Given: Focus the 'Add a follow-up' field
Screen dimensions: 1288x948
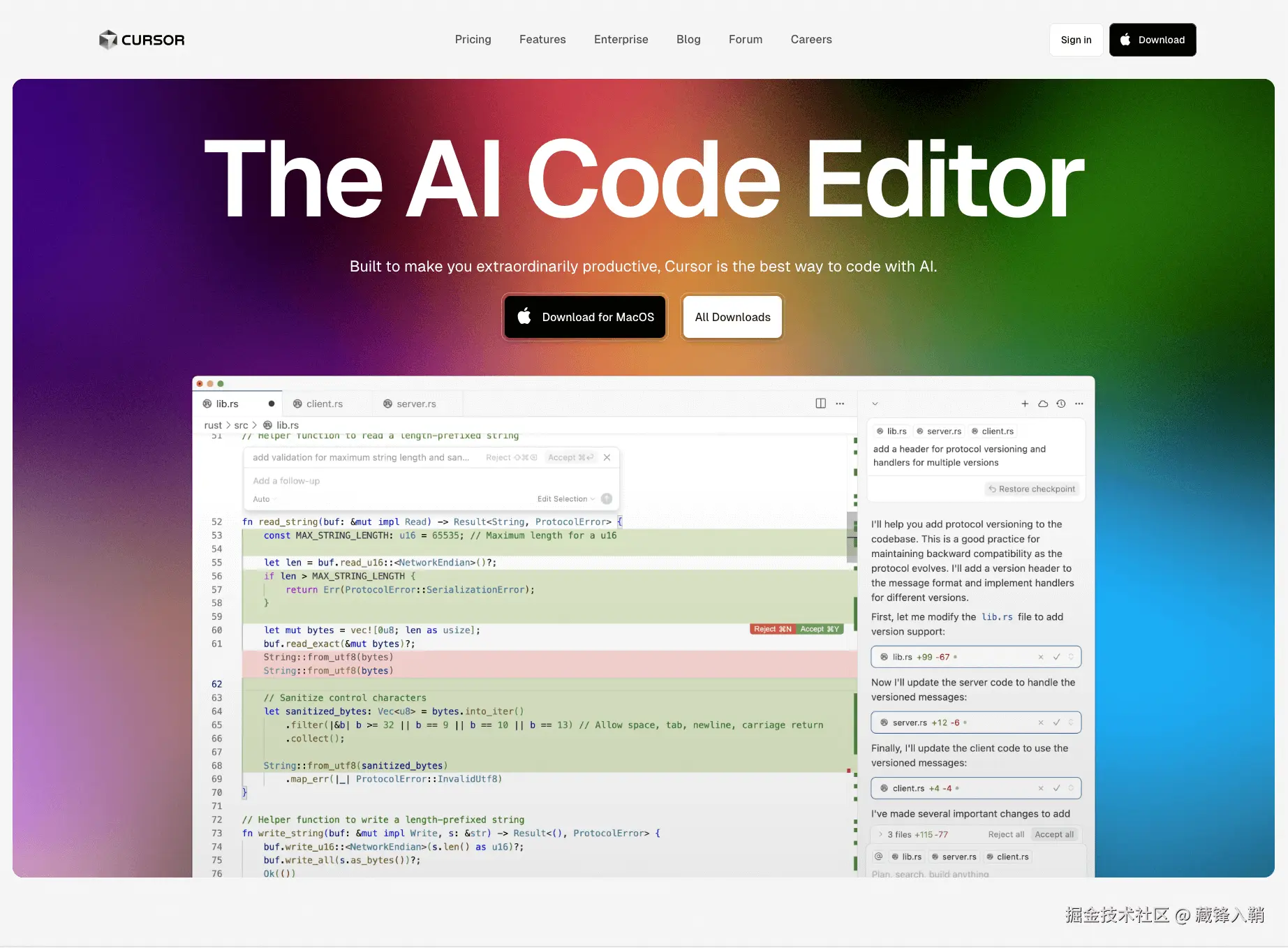Looking at the screenshot, I should 431,481.
